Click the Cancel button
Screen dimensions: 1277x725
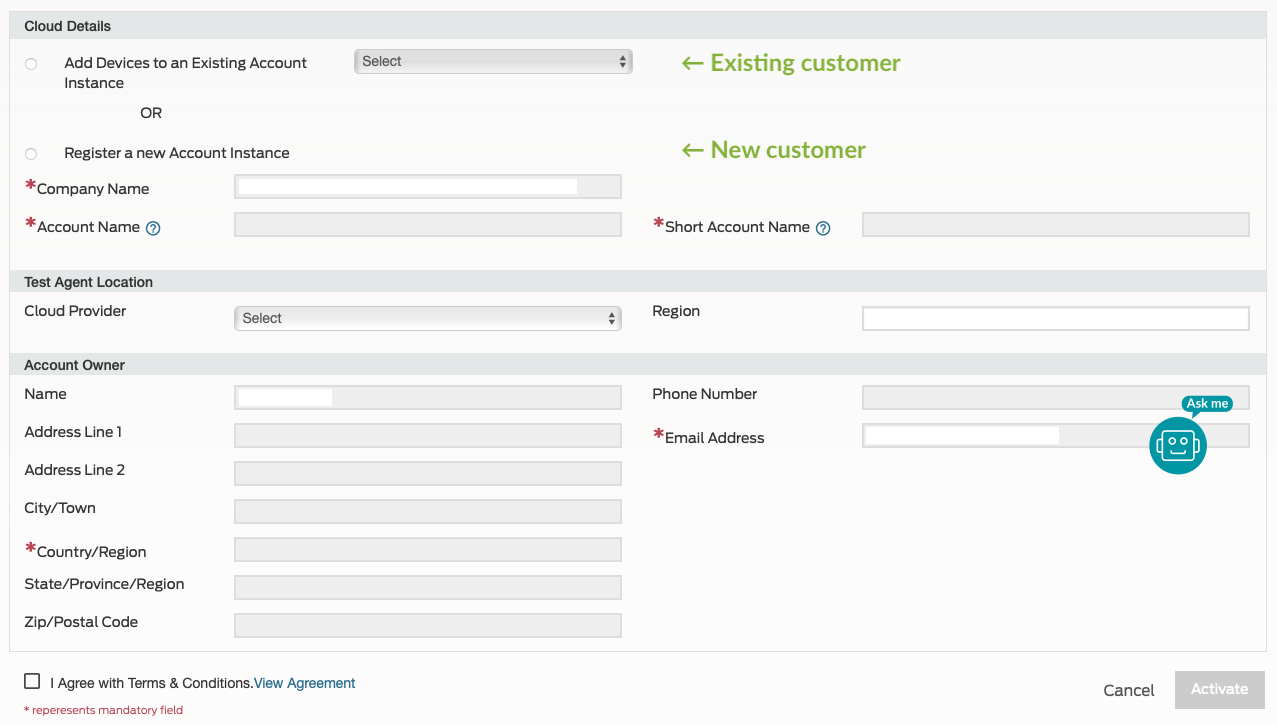[1128, 690]
